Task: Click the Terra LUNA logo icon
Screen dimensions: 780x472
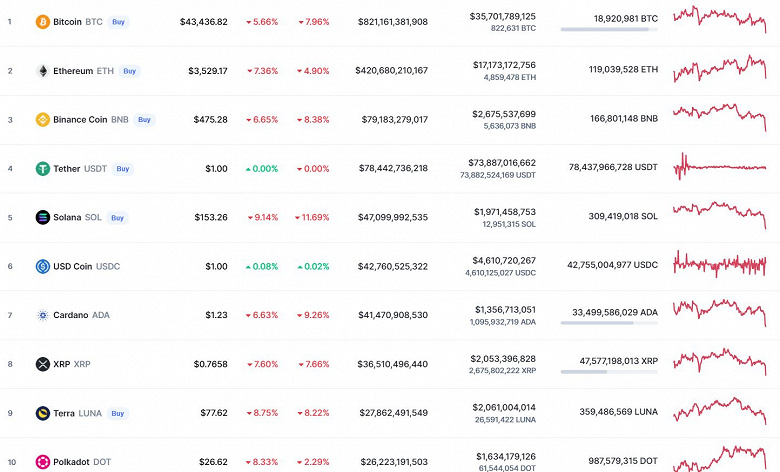Action: pyautogui.click(x=43, y=413)
